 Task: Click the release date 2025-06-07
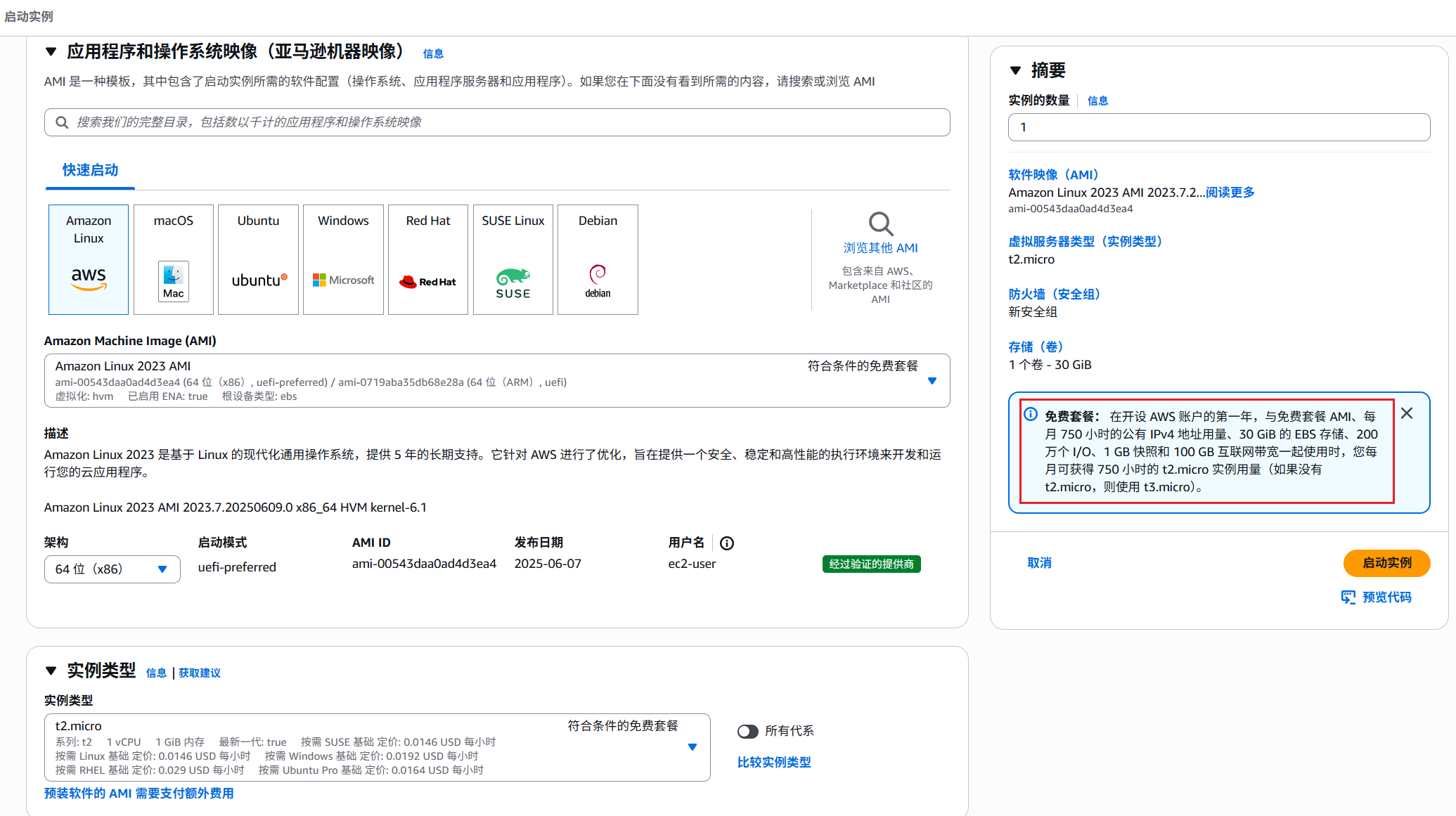tap(548, 564)
